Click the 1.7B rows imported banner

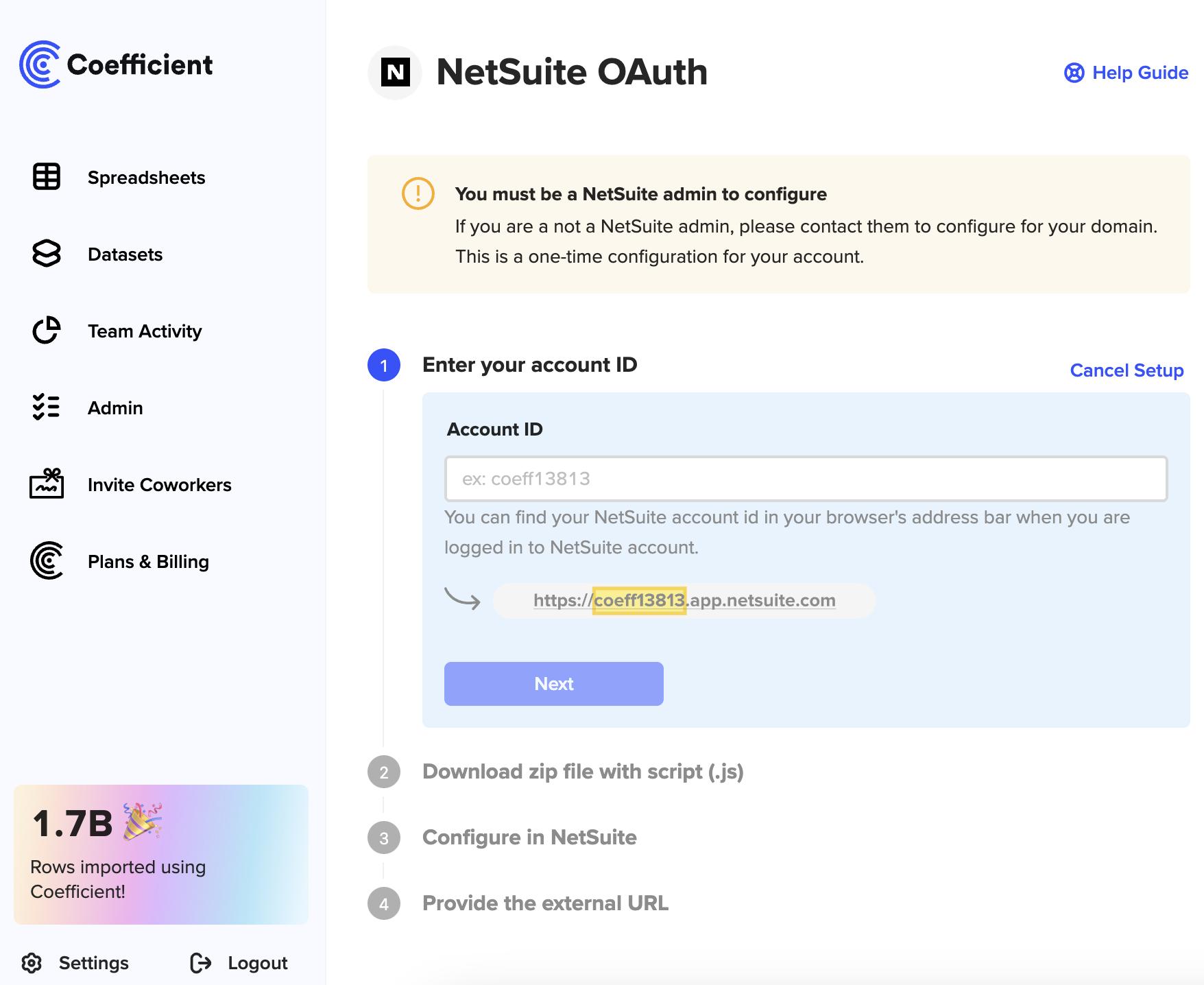point(161,855)
